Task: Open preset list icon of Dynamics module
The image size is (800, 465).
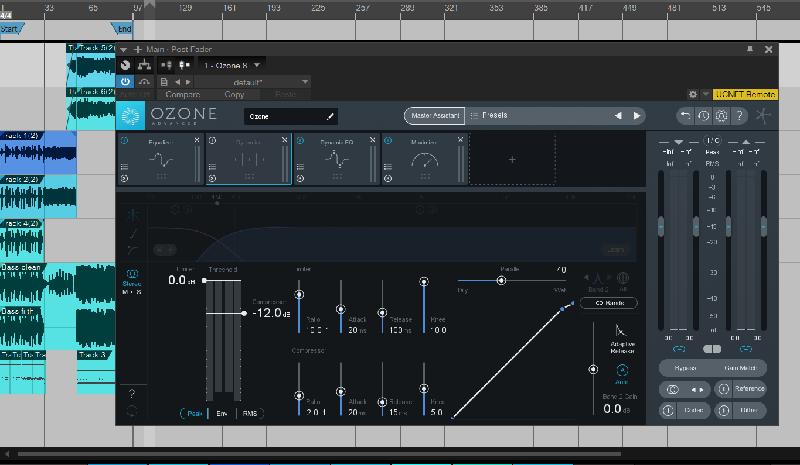Action: click(x=212, y=167)
